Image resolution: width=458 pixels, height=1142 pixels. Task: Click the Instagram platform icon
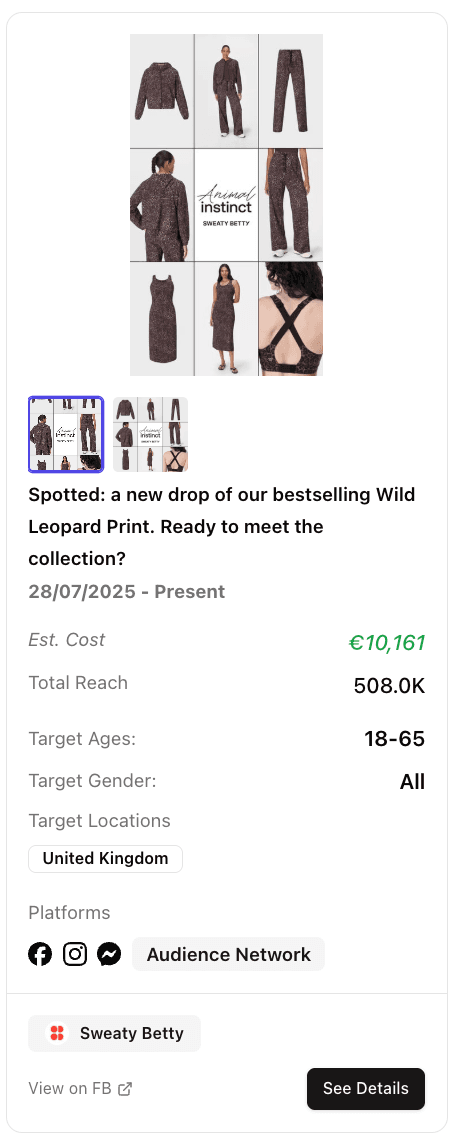click(x=75, y=954)
